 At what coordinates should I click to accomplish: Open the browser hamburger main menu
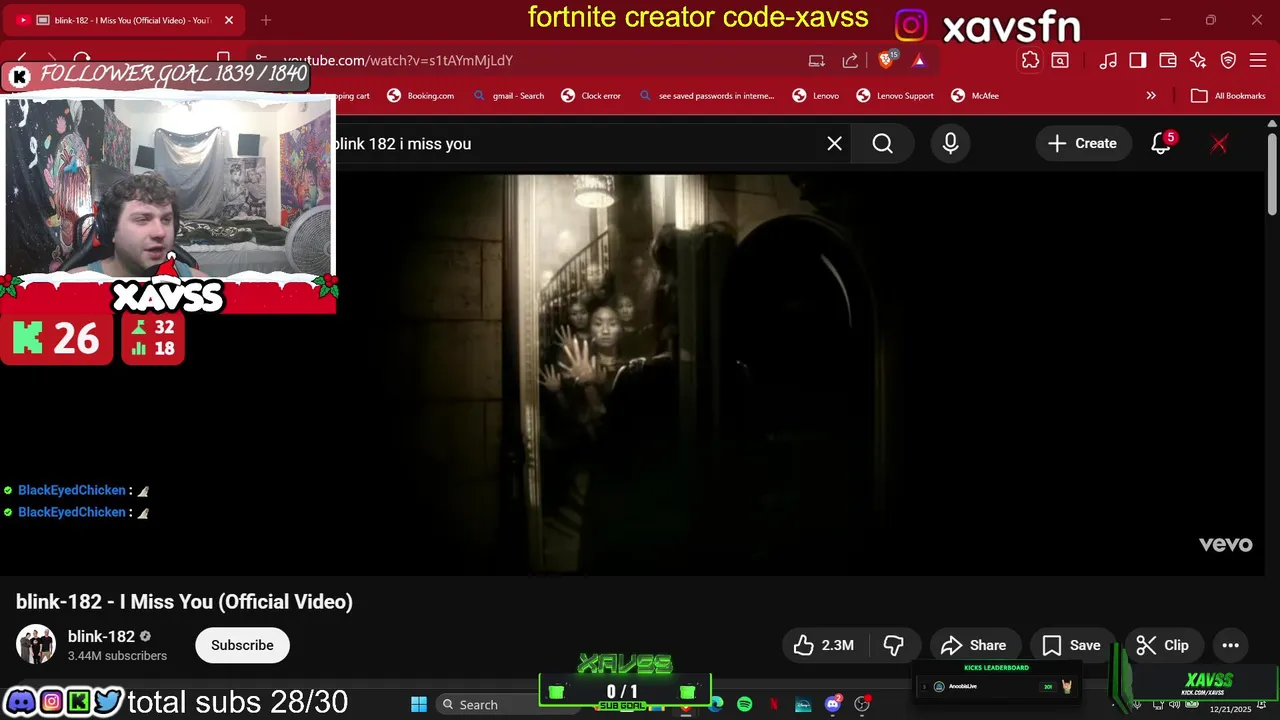tap(1259, 60)
